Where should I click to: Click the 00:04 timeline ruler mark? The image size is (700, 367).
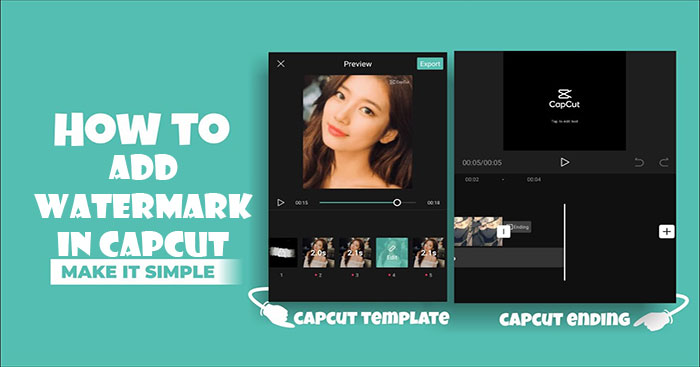click(x=534, y=179)
